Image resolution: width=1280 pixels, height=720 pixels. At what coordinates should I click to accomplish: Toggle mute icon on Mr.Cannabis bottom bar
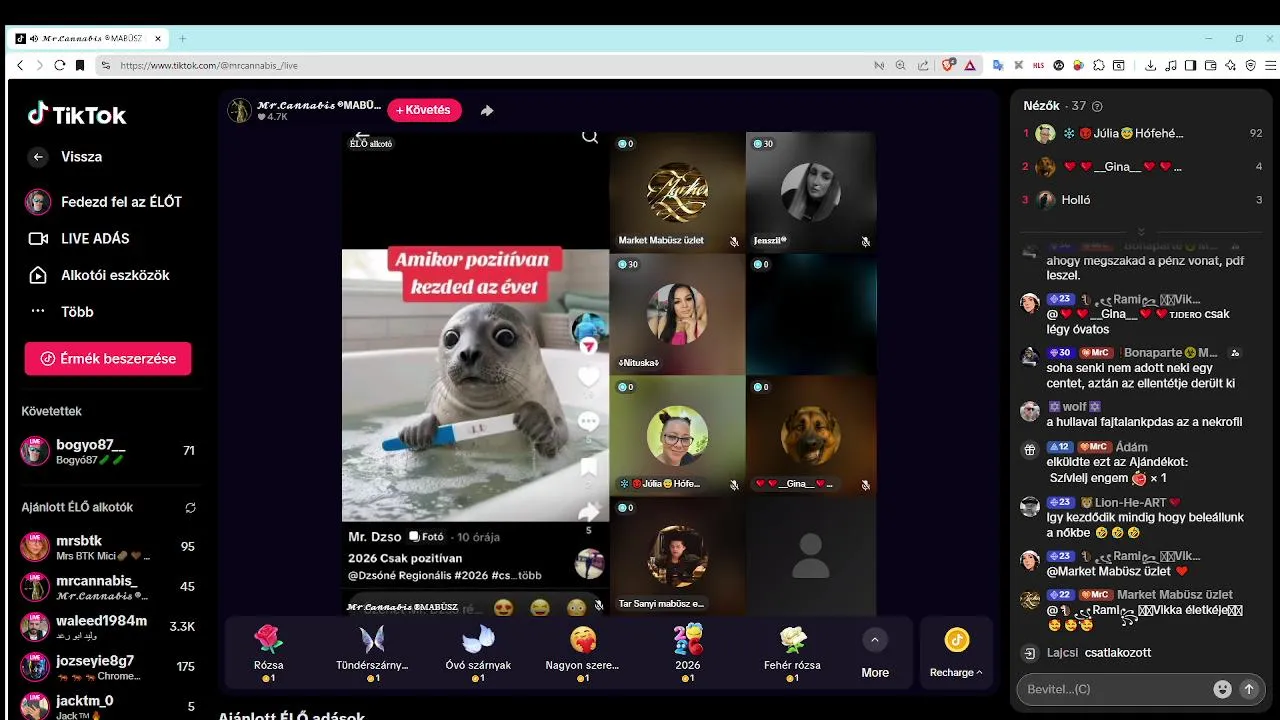point(598,606)
